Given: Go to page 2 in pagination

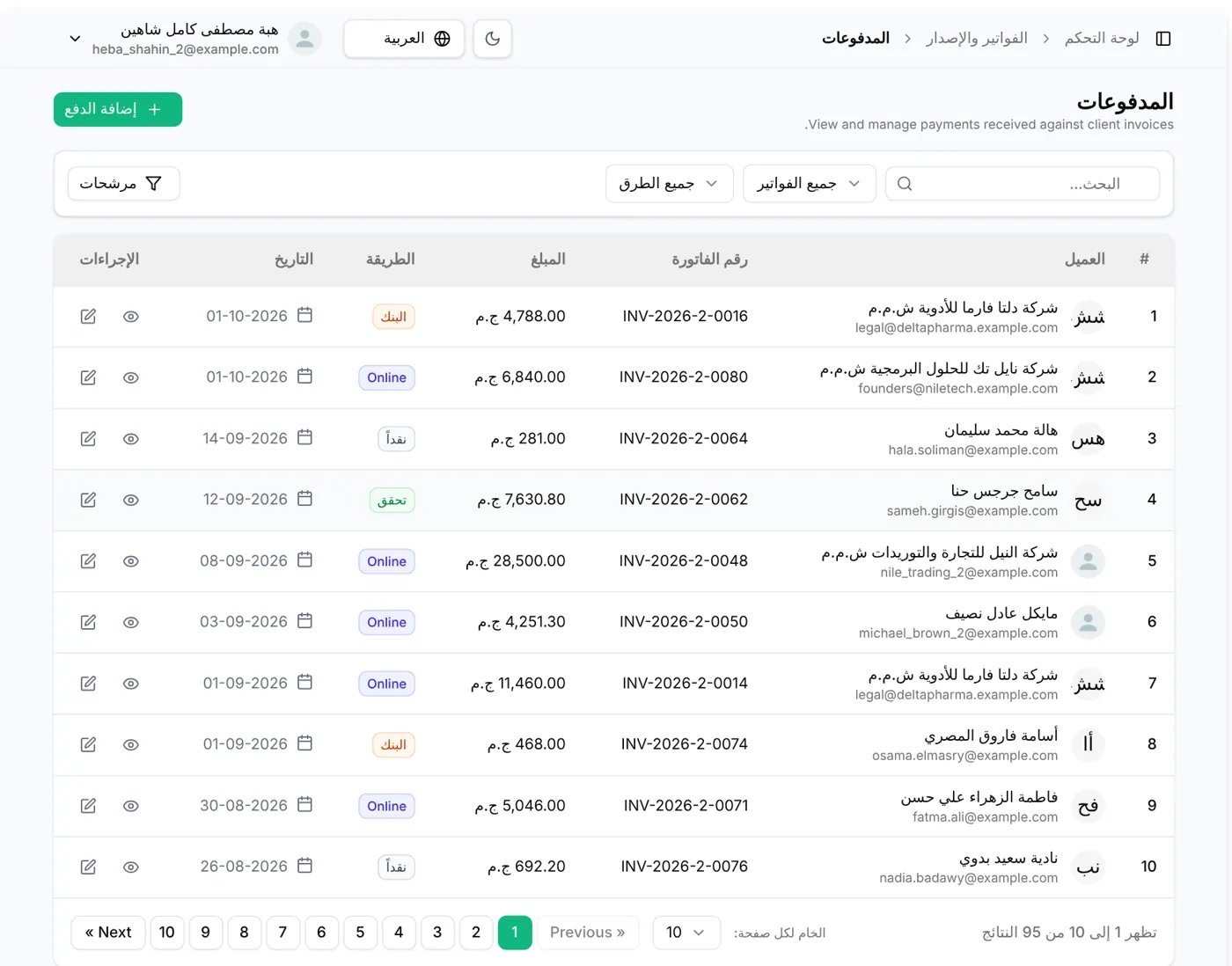Looking at the screenshot, I should point(476,933).
